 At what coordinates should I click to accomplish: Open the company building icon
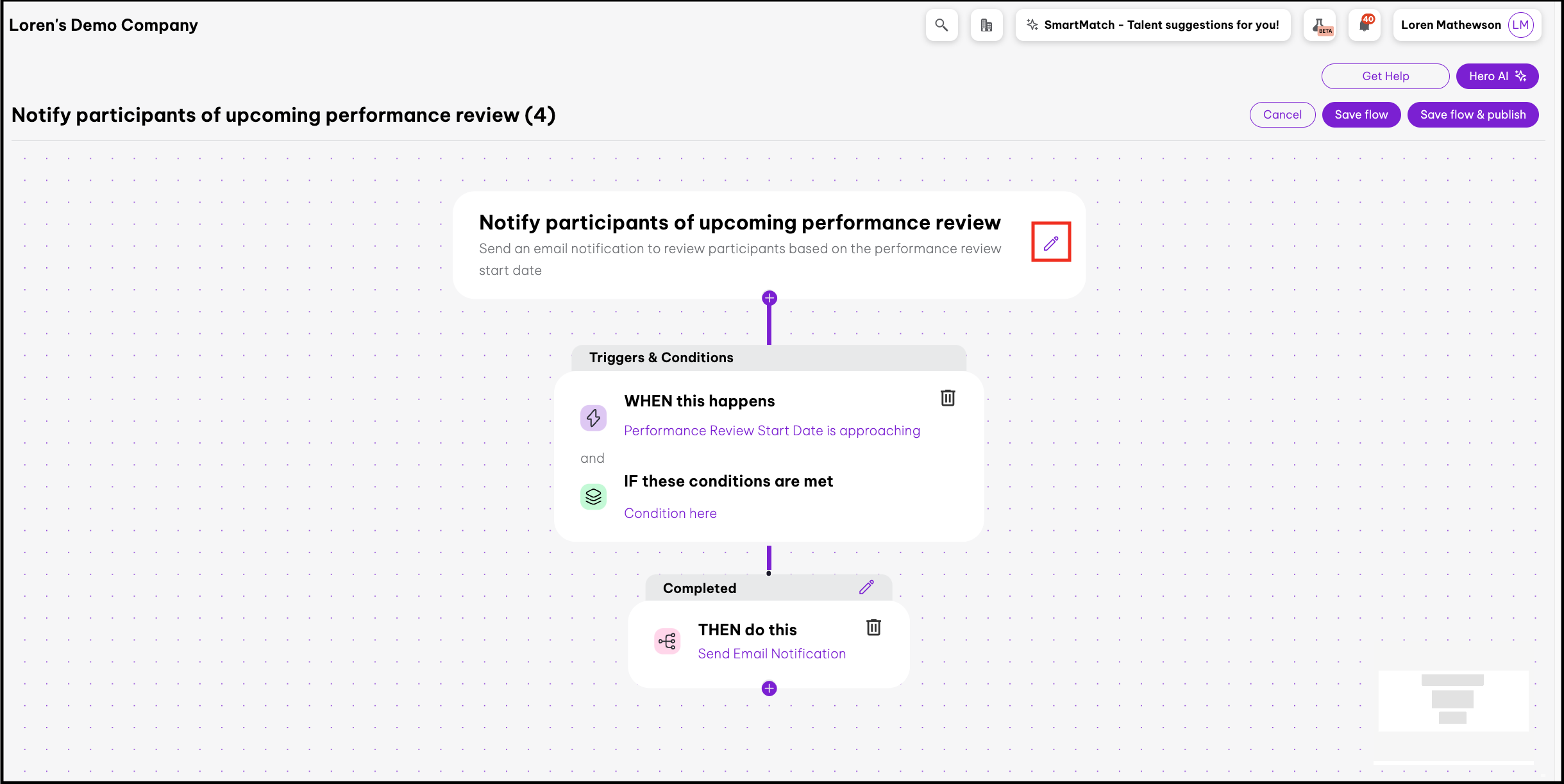(986, 25)
